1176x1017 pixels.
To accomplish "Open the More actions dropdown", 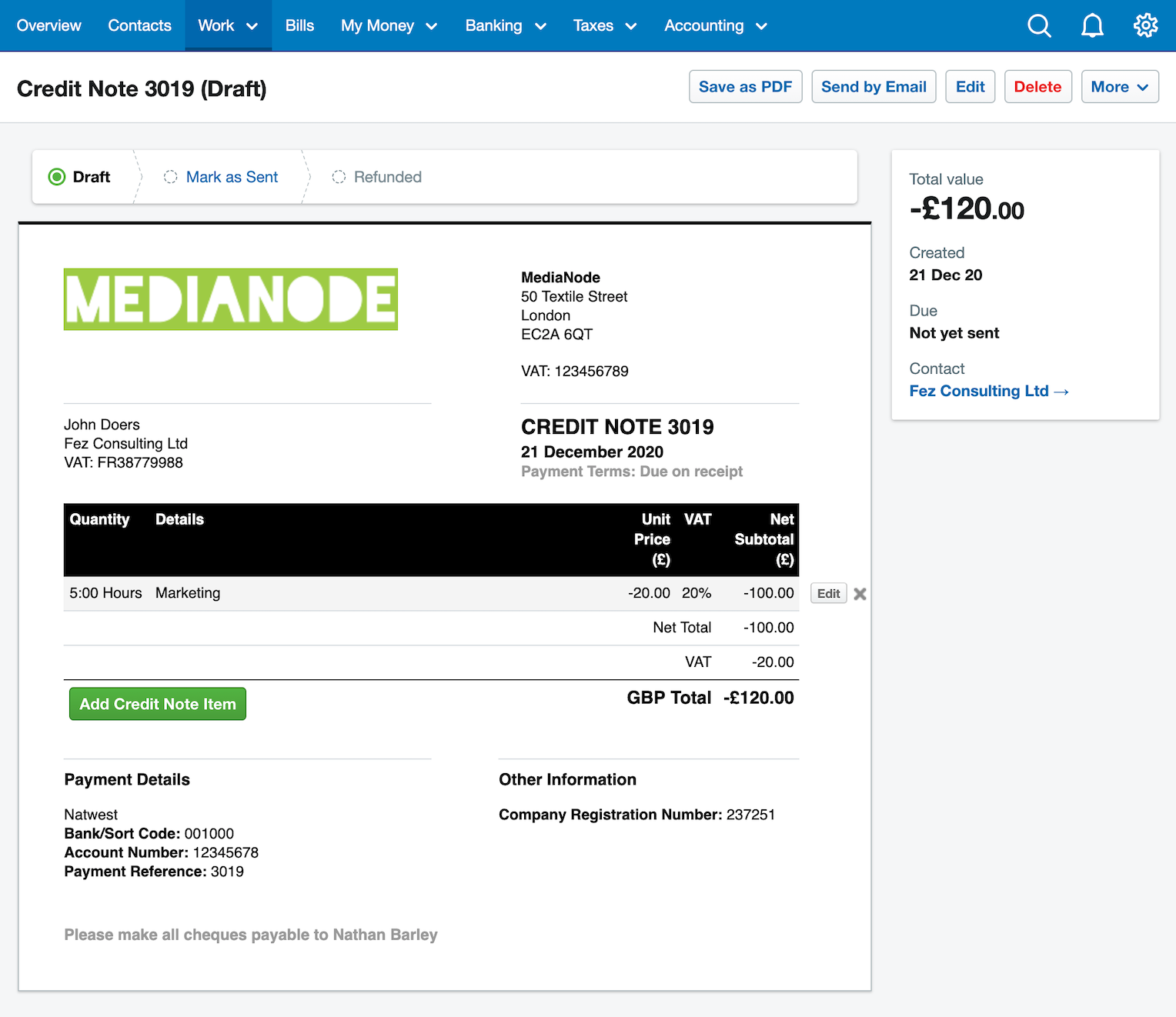I will click(1119, 87).
